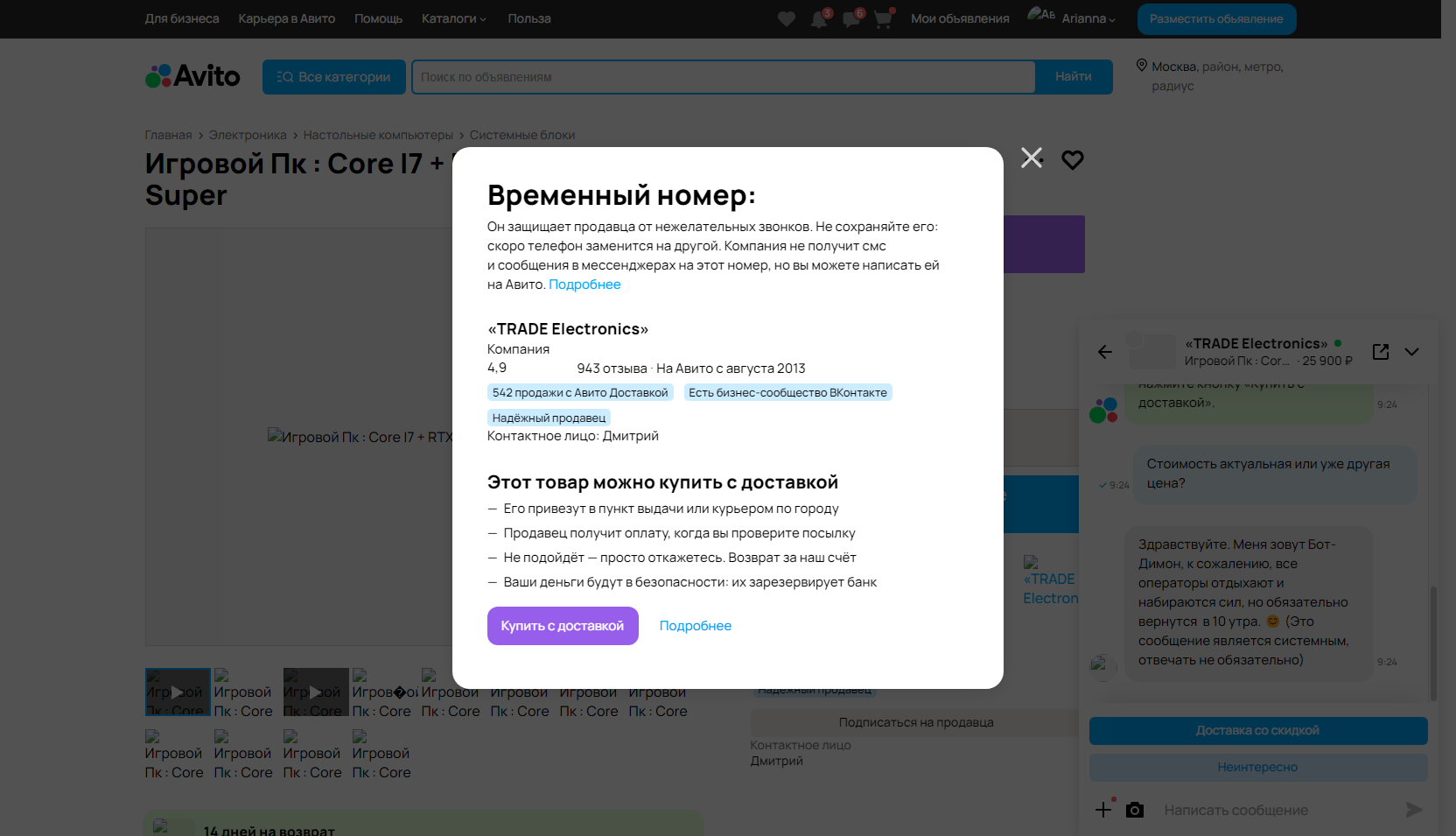Click the Найти search button
This screenshot has width=1456, height=836.
[x=1074, y=77]
